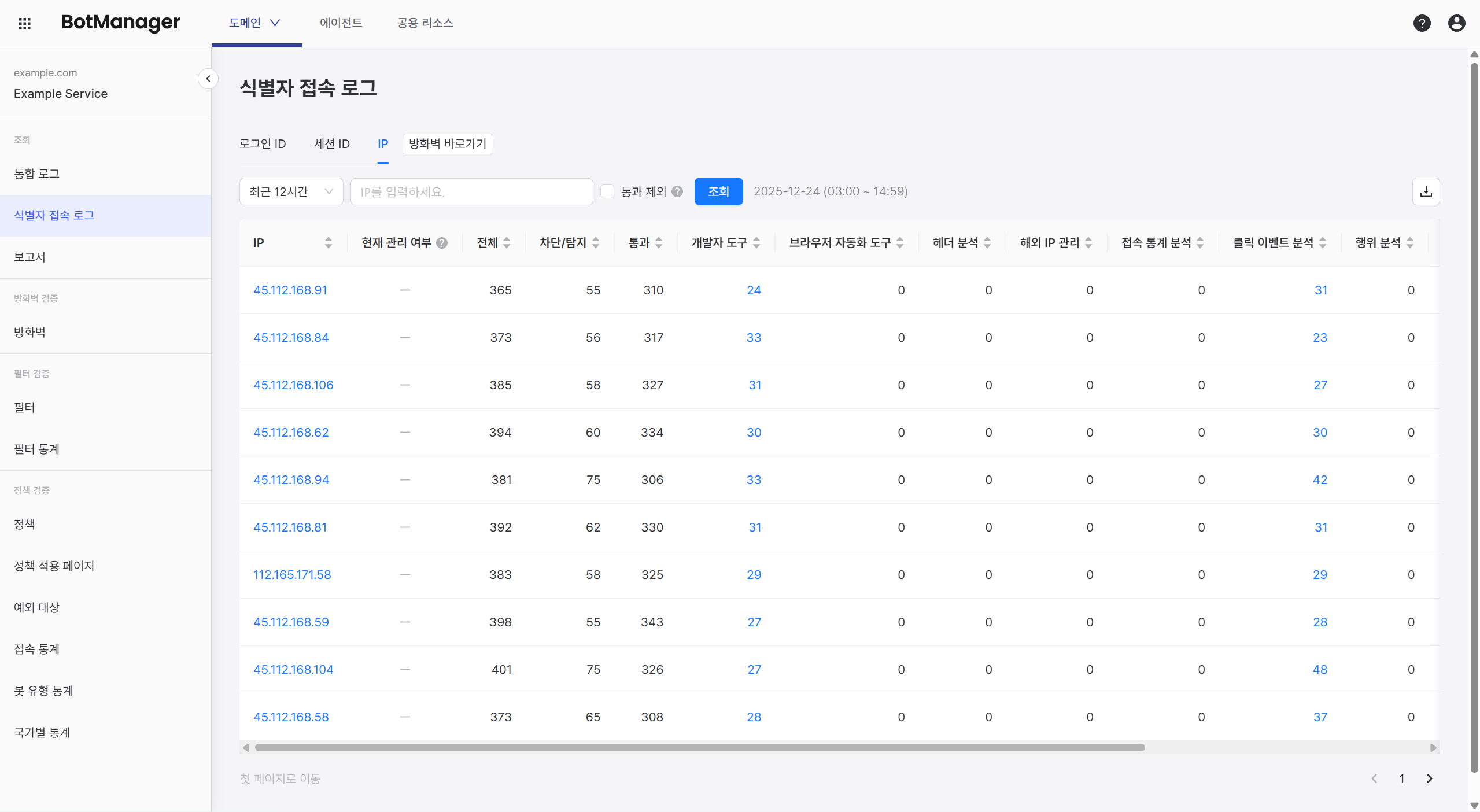Click the horizontal table scrollbar thumb
Image resolution: width=1480 pixels, height=812 pixels.
(x=700, y=747)
